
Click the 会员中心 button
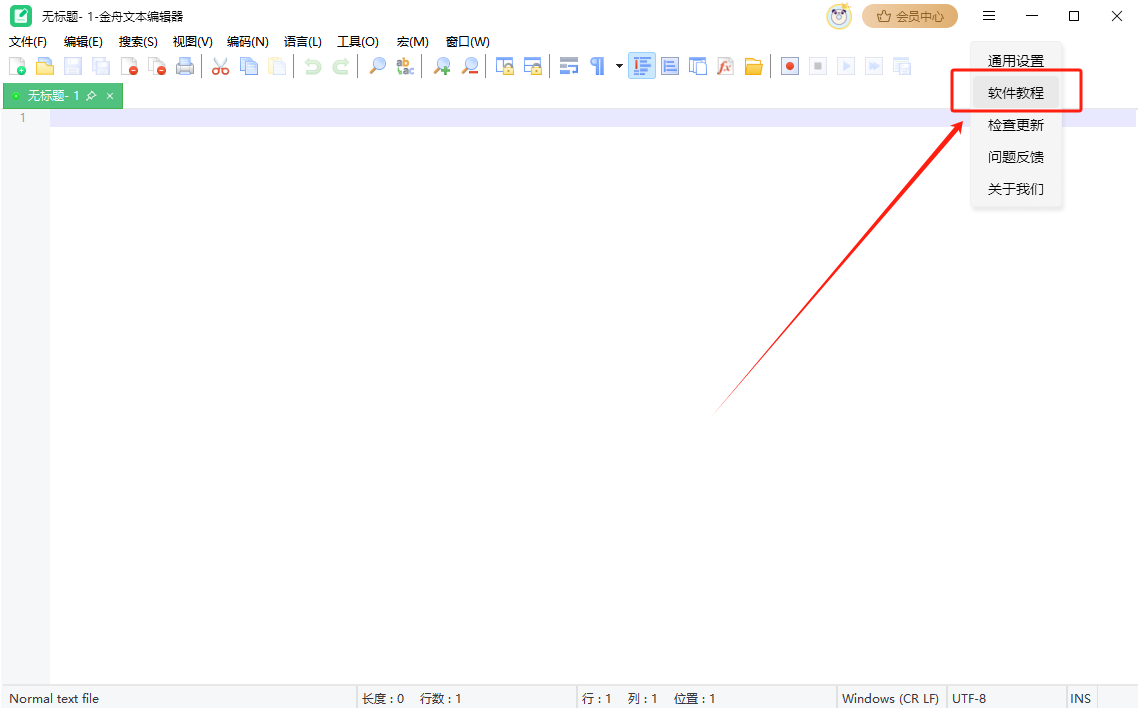[910, 16]
